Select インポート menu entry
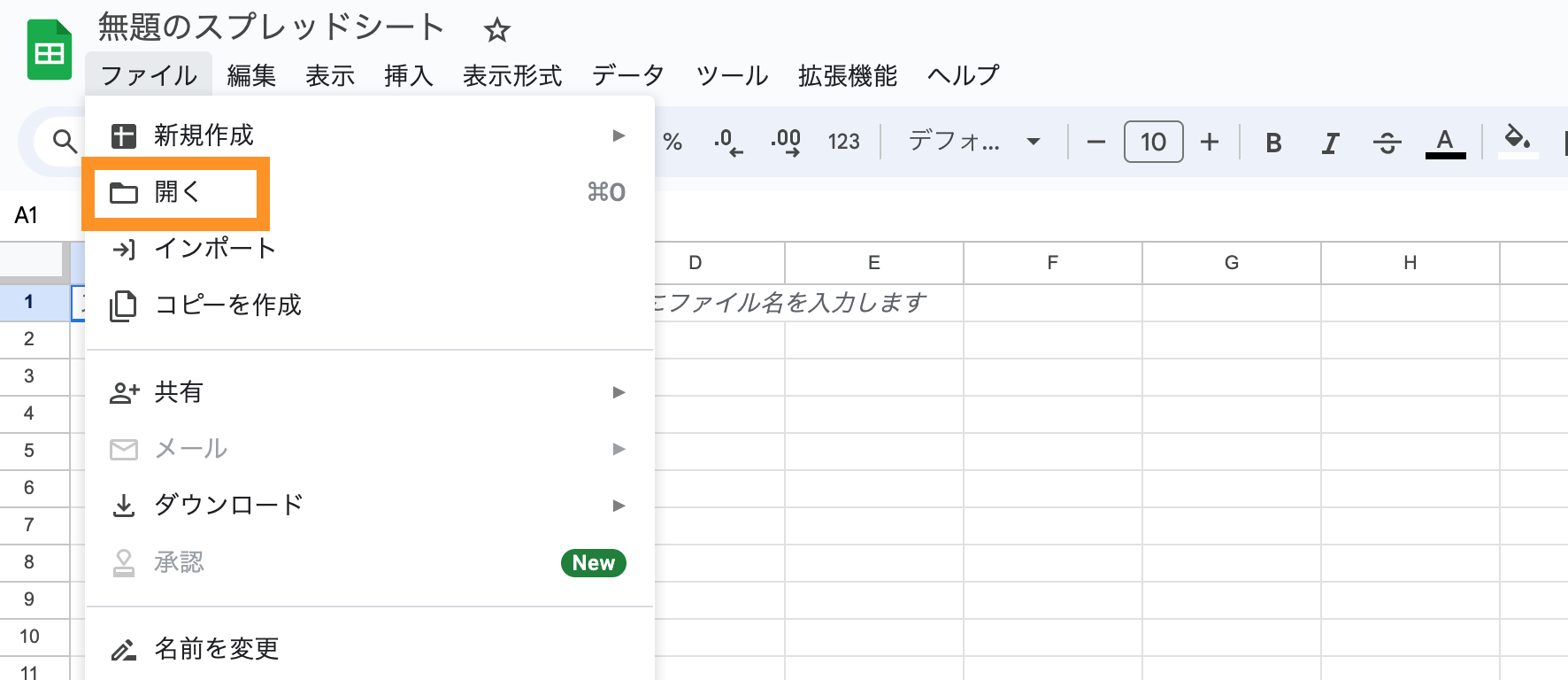 click(x=215, y=249)
